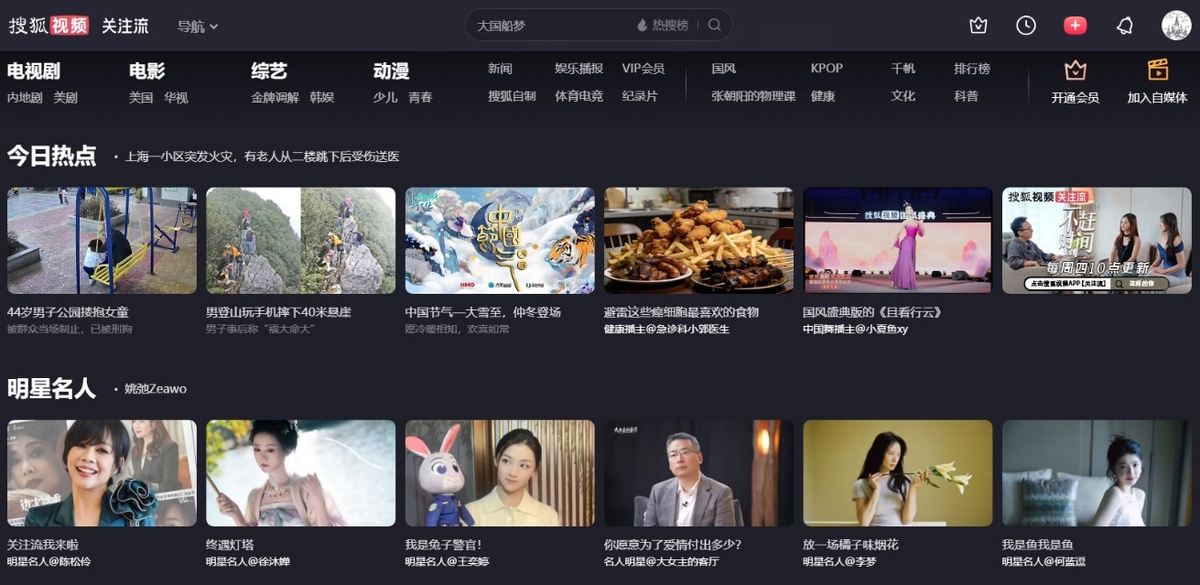
Task: Open the 千帆 channel
Action: pyautogui.click(x=903, y=69)
